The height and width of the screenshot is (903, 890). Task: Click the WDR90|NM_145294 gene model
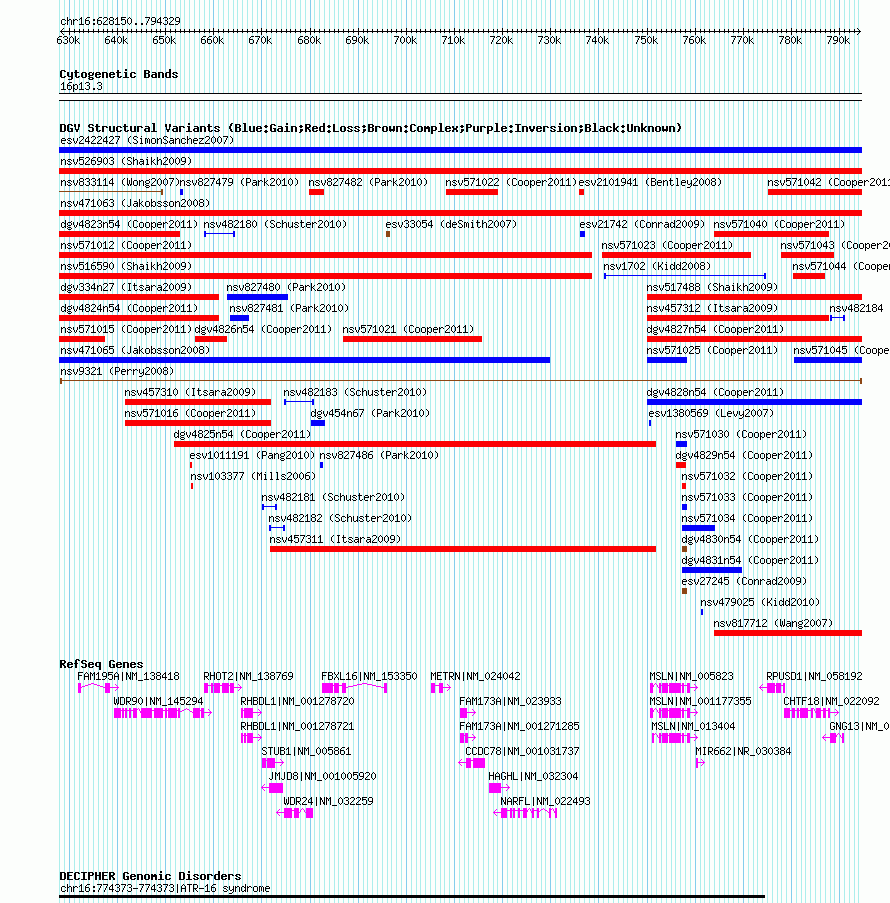pyautogui.click(x=163, y=713)
